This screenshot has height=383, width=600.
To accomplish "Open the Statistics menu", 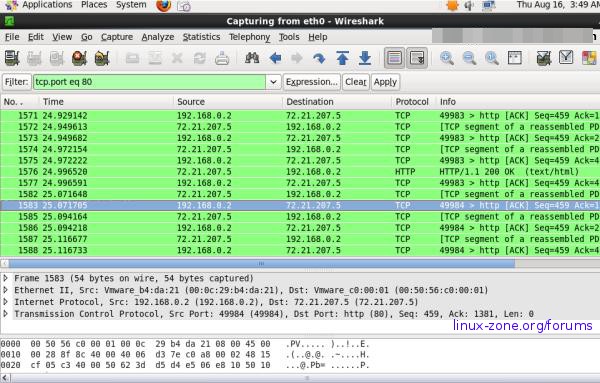I will click(201, 37).
